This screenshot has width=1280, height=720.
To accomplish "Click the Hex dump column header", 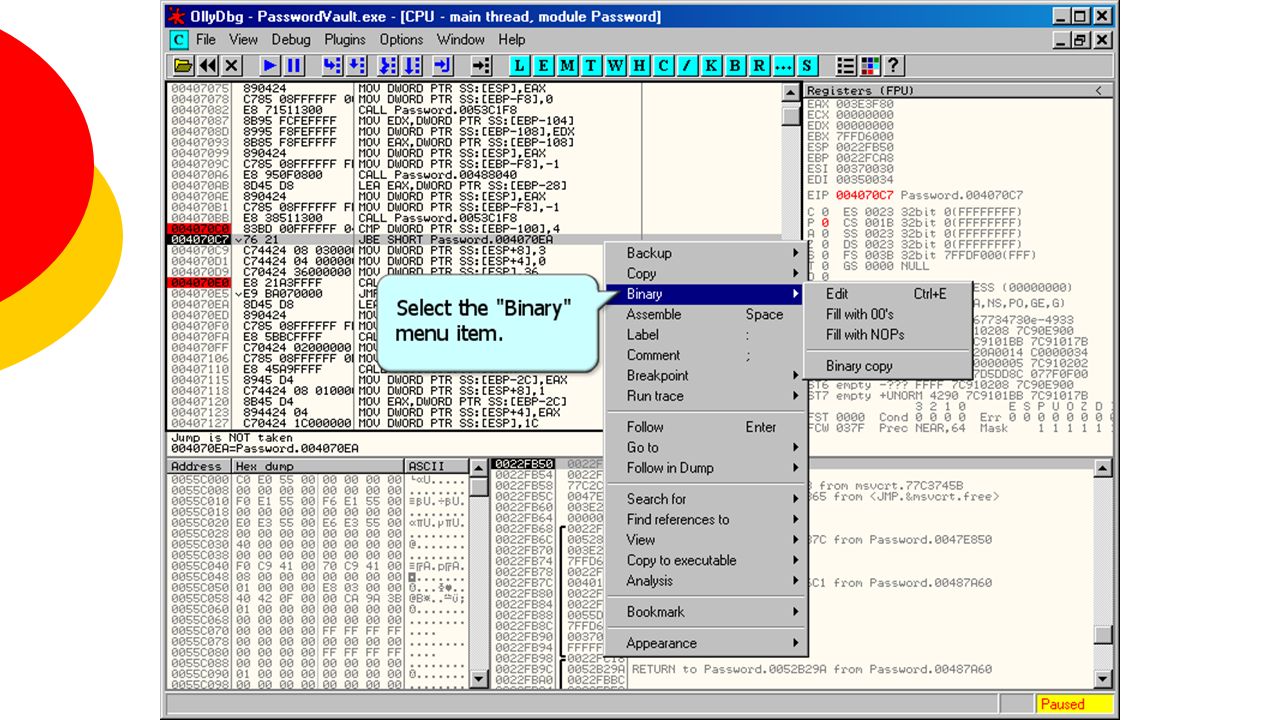I will point(318,466).
